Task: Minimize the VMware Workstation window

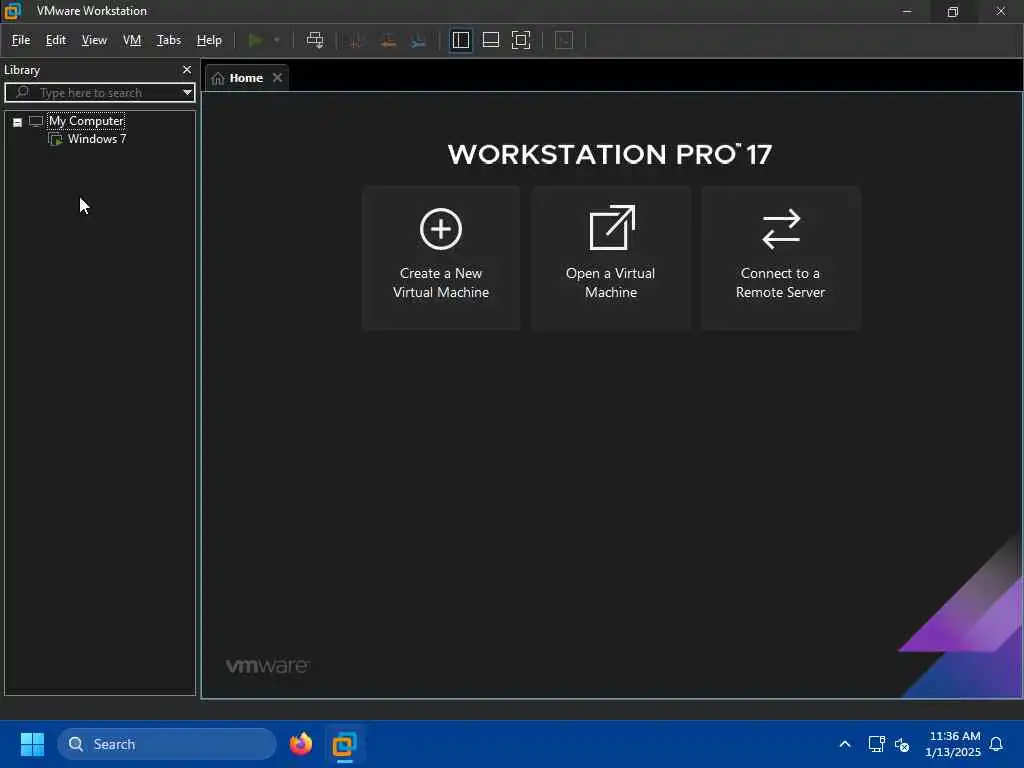Action: coord(906,11)
